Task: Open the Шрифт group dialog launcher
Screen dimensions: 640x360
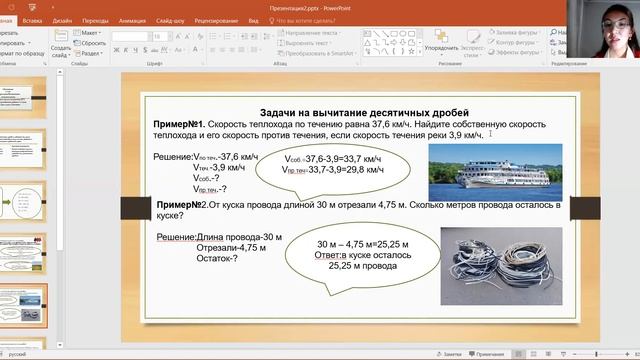Action: [202, 64]
